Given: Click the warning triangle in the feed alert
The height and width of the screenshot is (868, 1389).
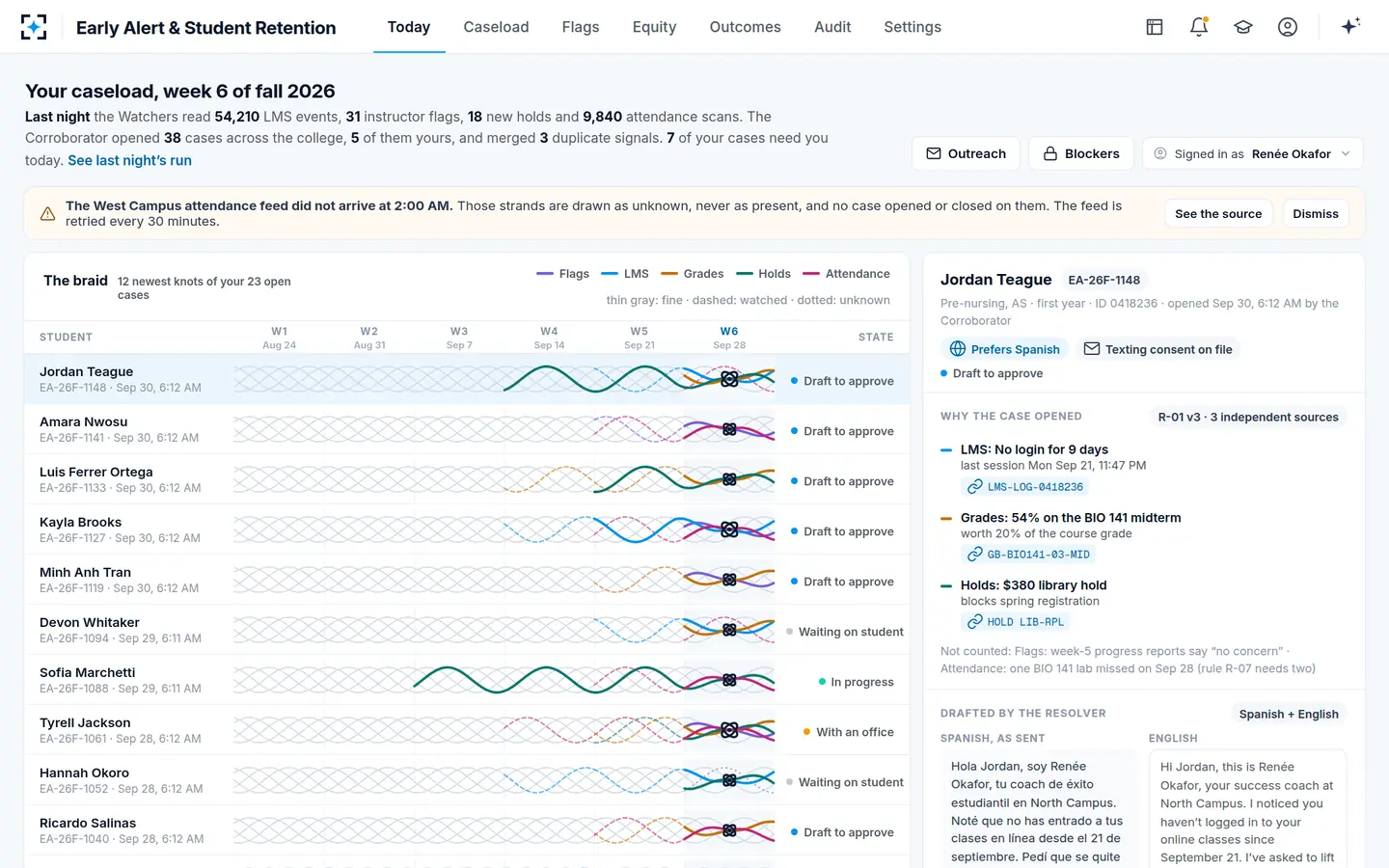Looking at the screenshot, I should tap(47, 214).
